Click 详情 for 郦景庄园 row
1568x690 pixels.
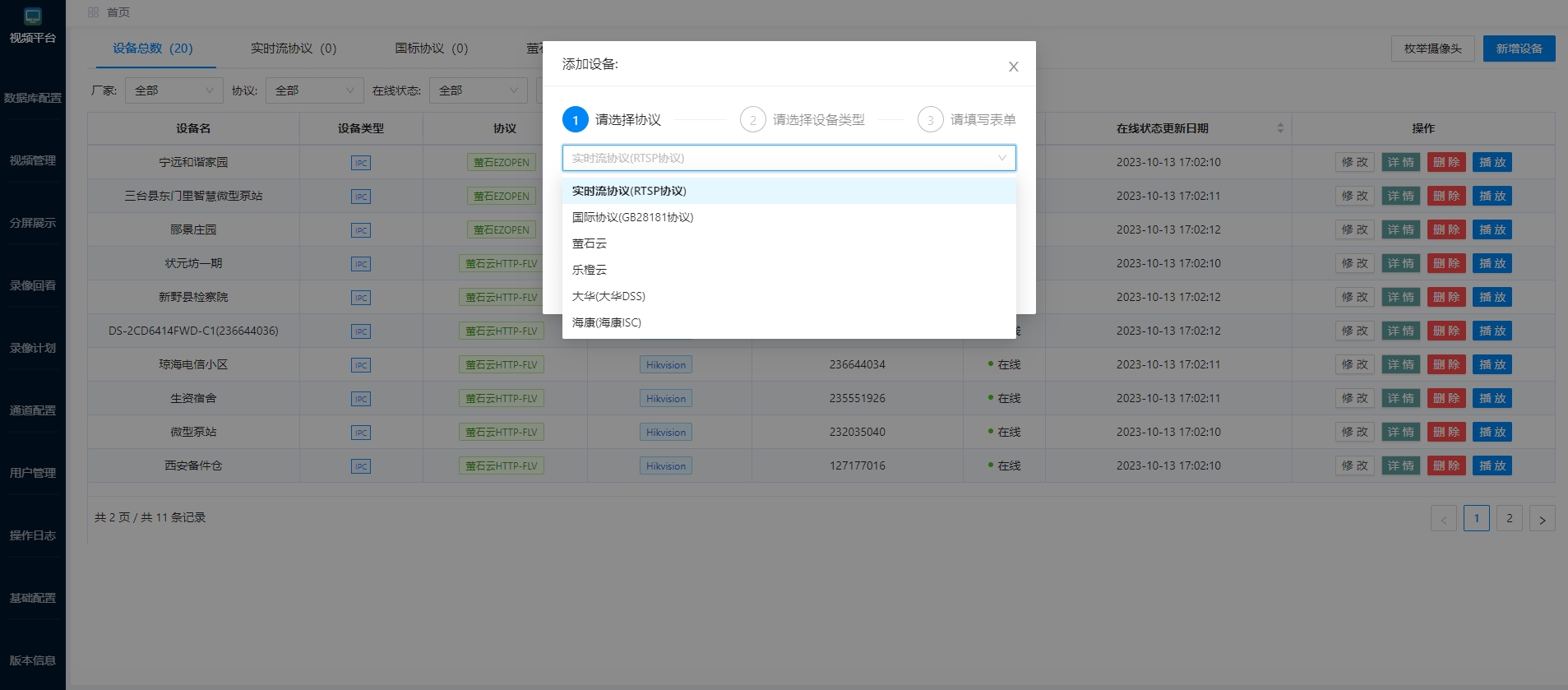1401,230
